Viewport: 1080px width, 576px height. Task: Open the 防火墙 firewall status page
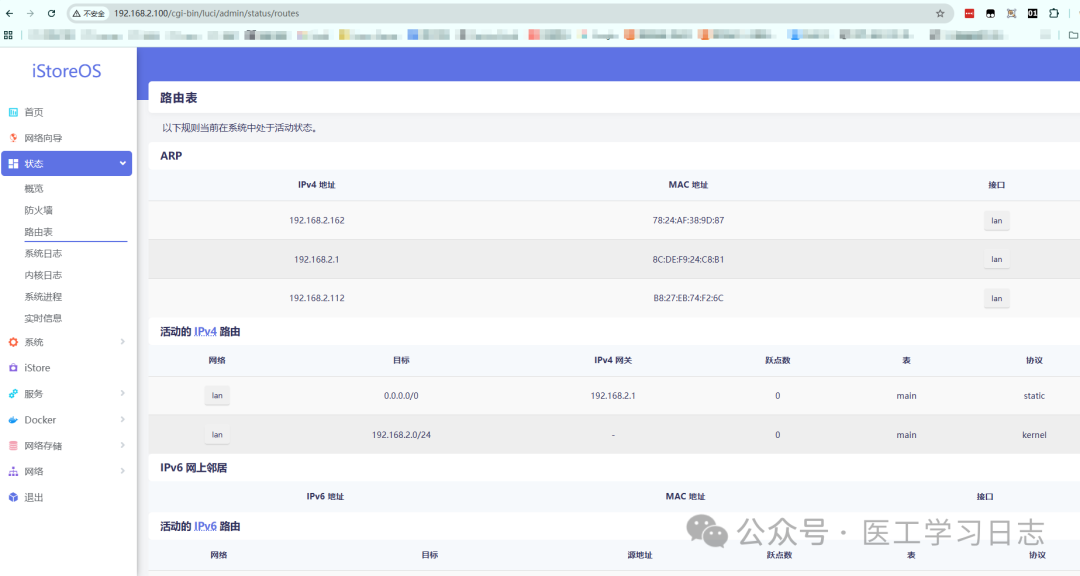click(x=39, y=210)
